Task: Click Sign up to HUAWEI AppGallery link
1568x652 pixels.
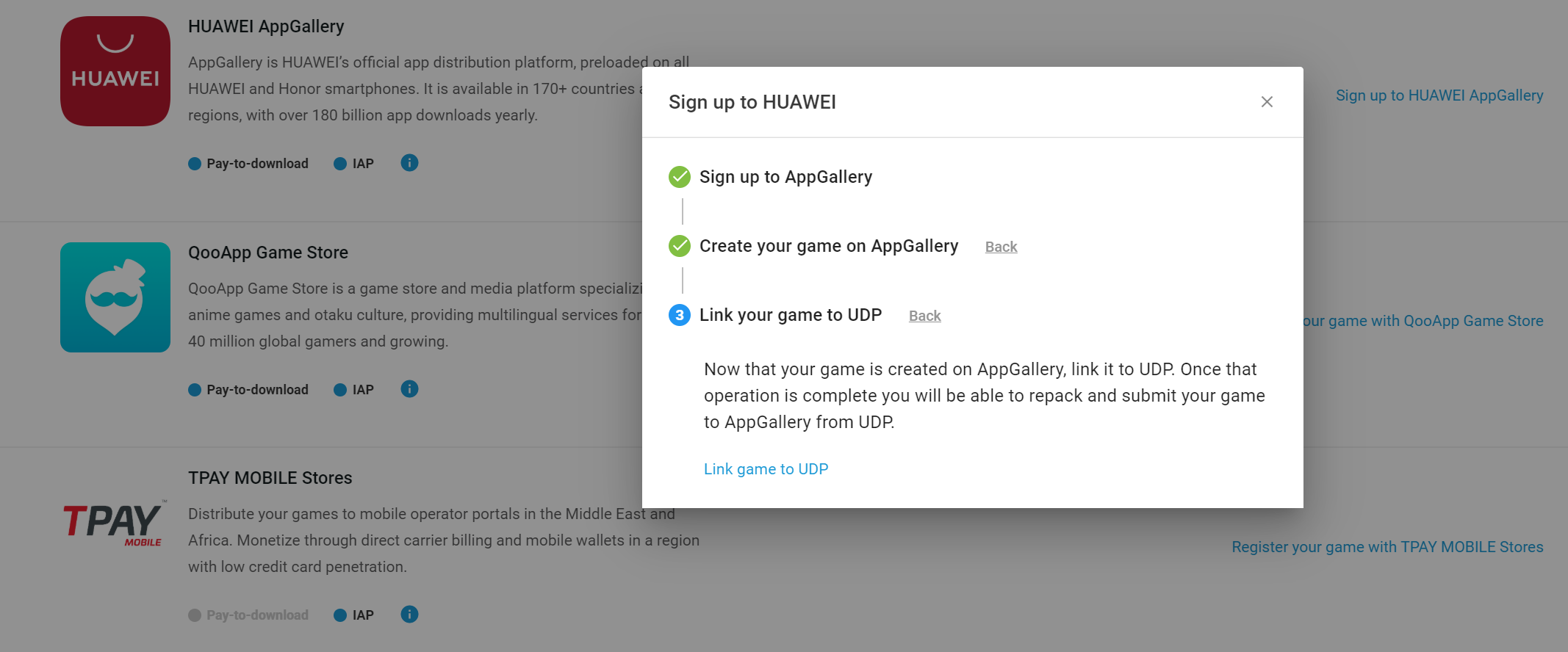Action: (x=1439, y=95)
